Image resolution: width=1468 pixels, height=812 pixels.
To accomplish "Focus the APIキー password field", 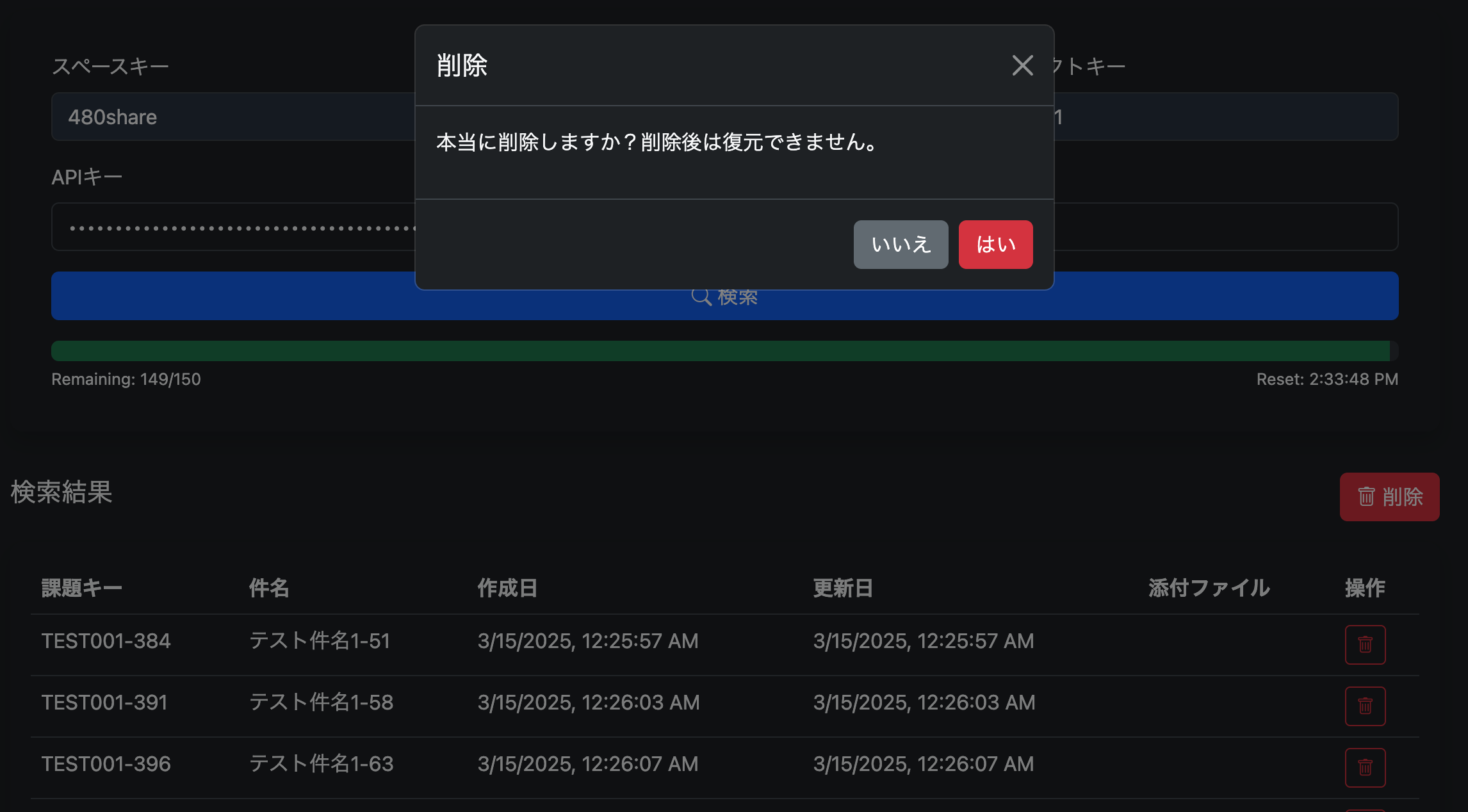I will [234, 227].
